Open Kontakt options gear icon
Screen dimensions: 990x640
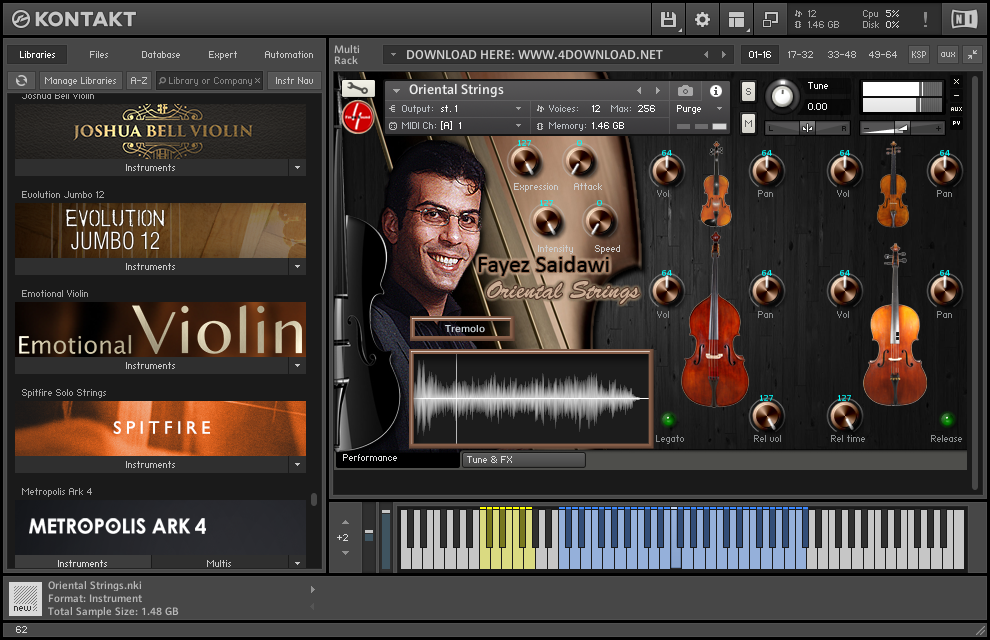[702, 19]
